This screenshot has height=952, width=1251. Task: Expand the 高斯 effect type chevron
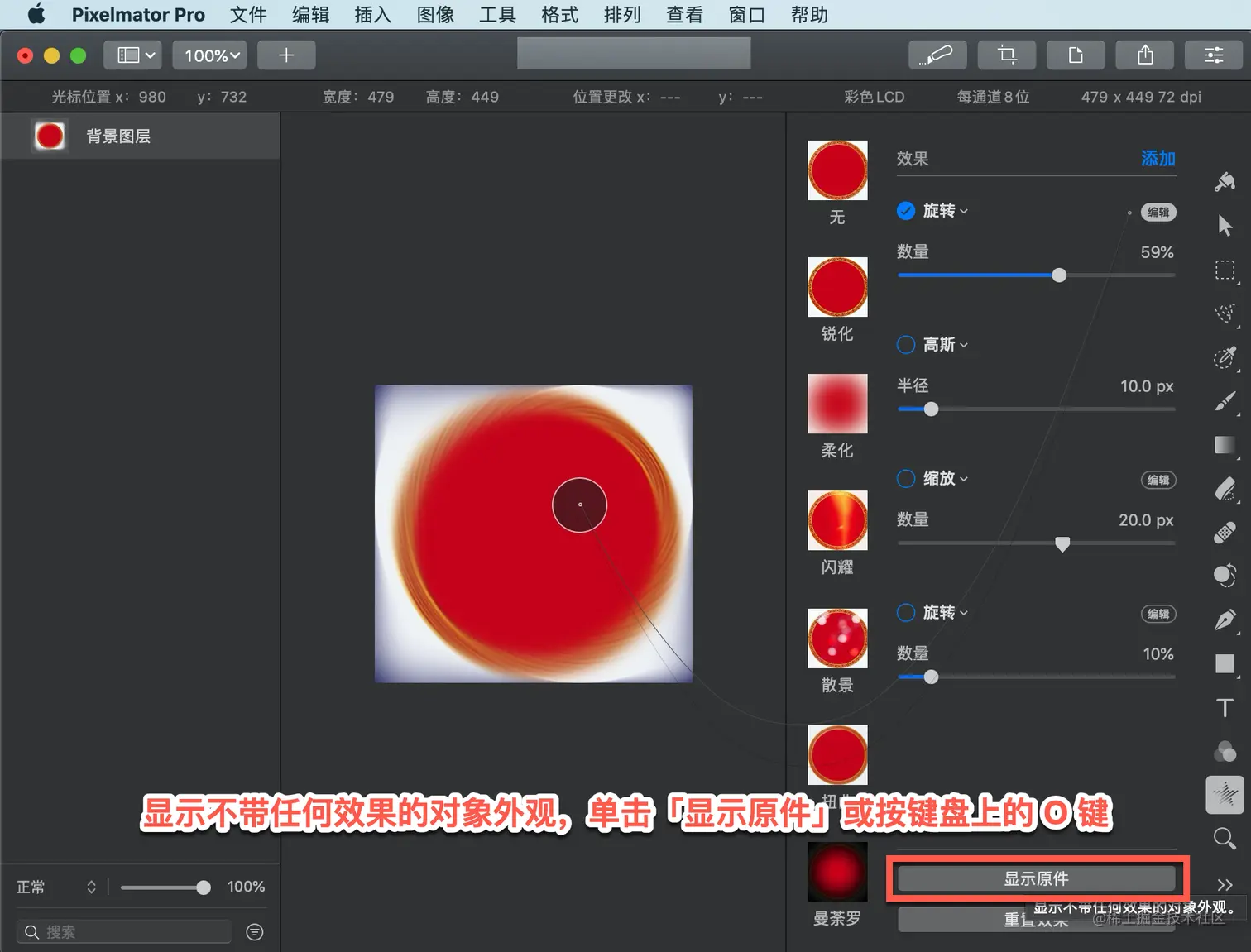pyautogui.click(x=964, y=346)
